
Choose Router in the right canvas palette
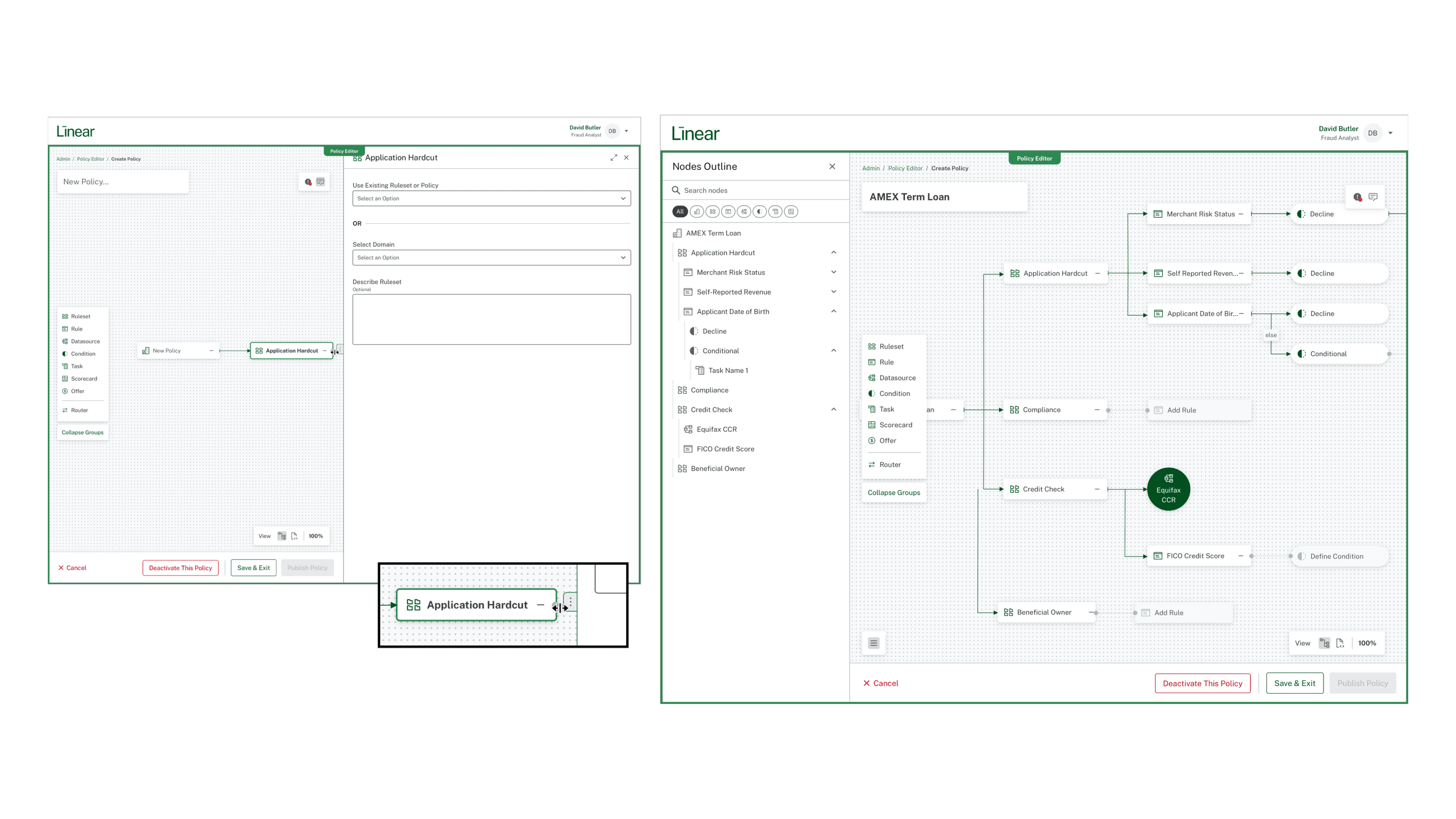click(890, 464)
